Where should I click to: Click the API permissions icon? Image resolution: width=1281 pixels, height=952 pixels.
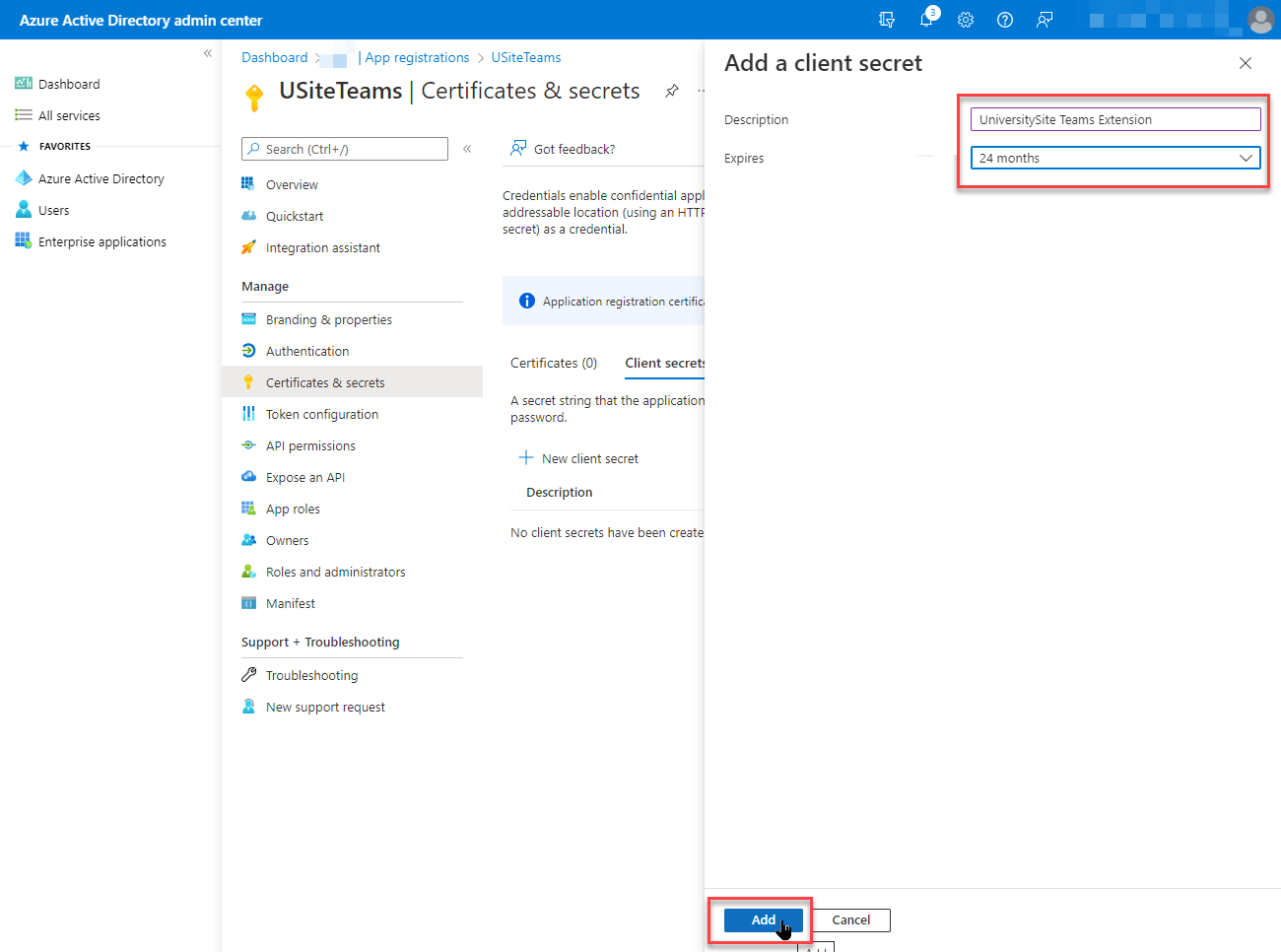tap(248, 445)
